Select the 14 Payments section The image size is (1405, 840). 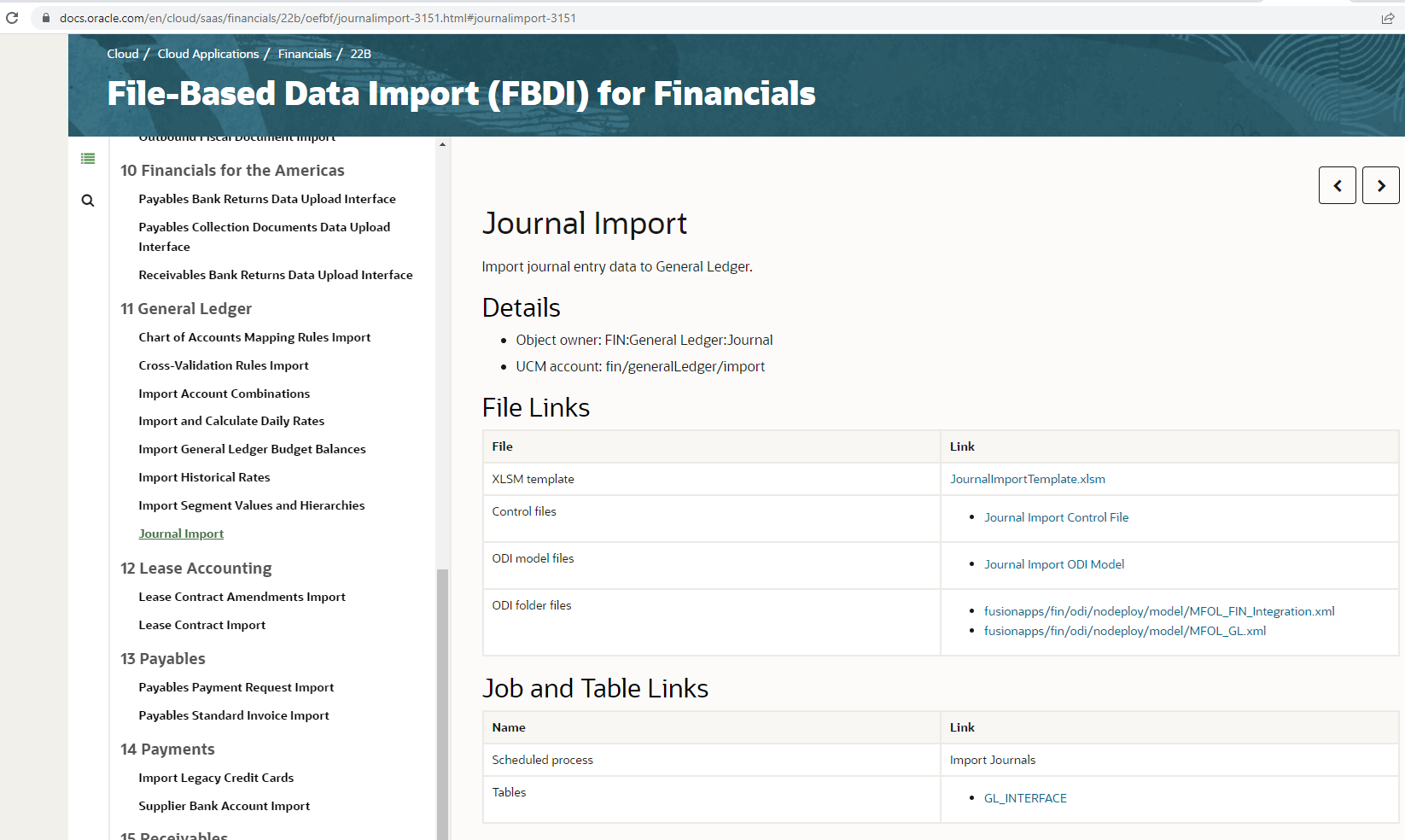167,750
